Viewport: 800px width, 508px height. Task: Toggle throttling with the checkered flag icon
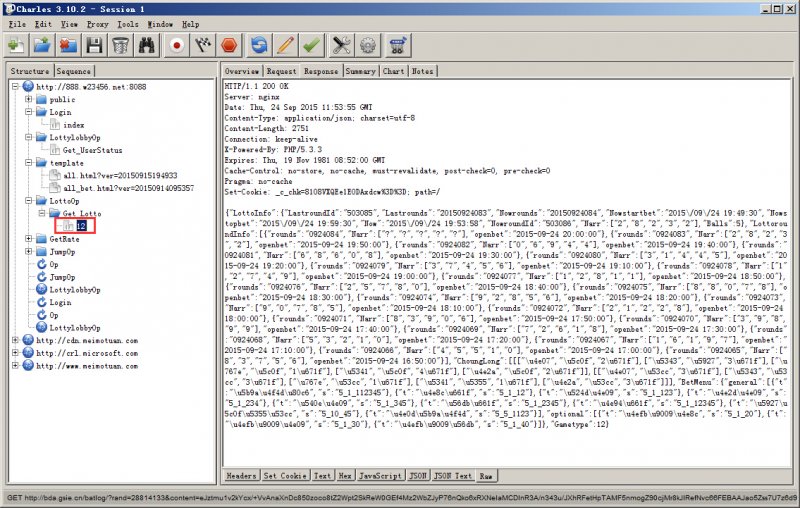(x=203, y=45)
